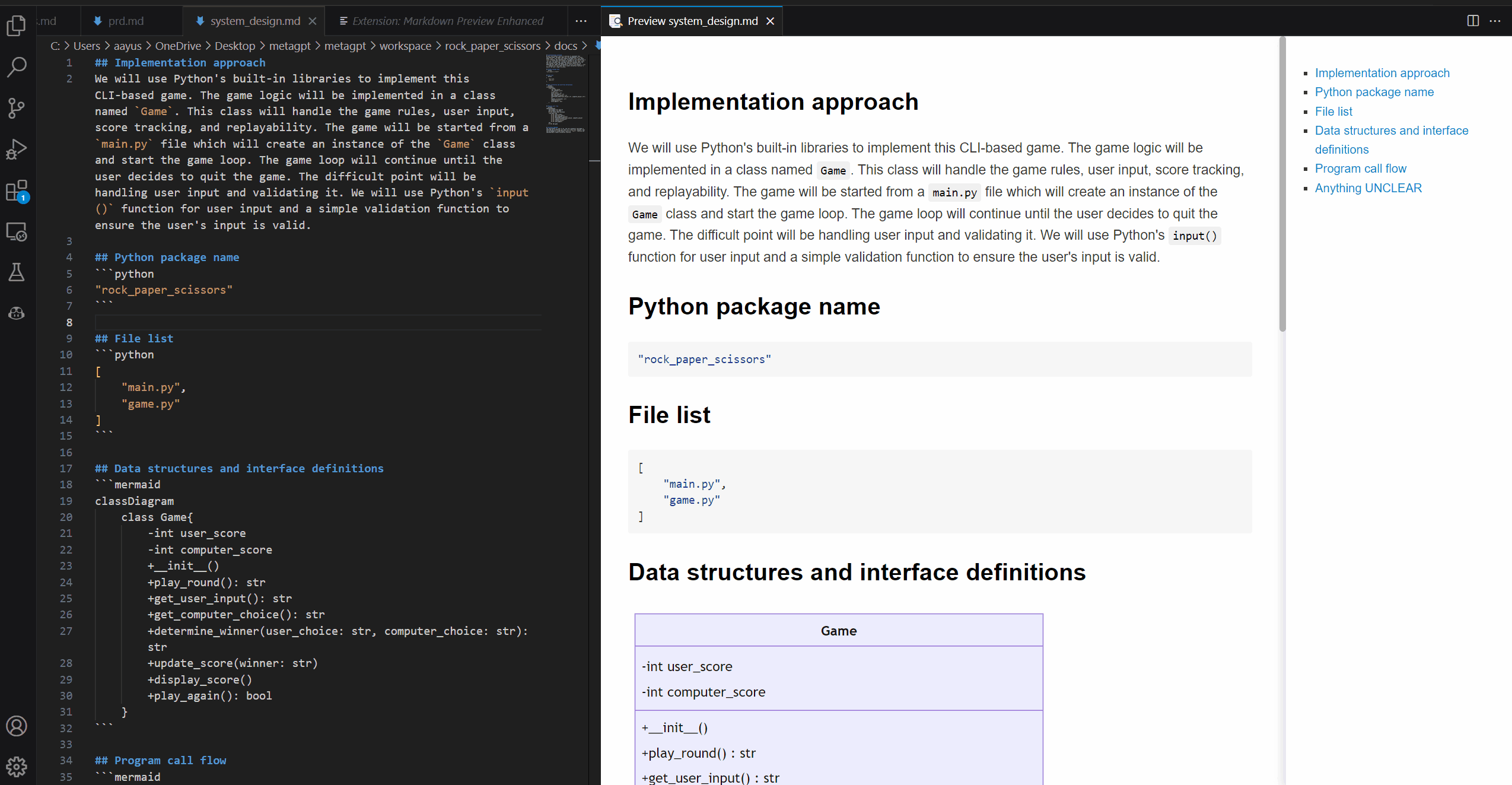Close the system_design.md editor tab
Viewport: 1512px width, 785px height.
pos(313,21)
